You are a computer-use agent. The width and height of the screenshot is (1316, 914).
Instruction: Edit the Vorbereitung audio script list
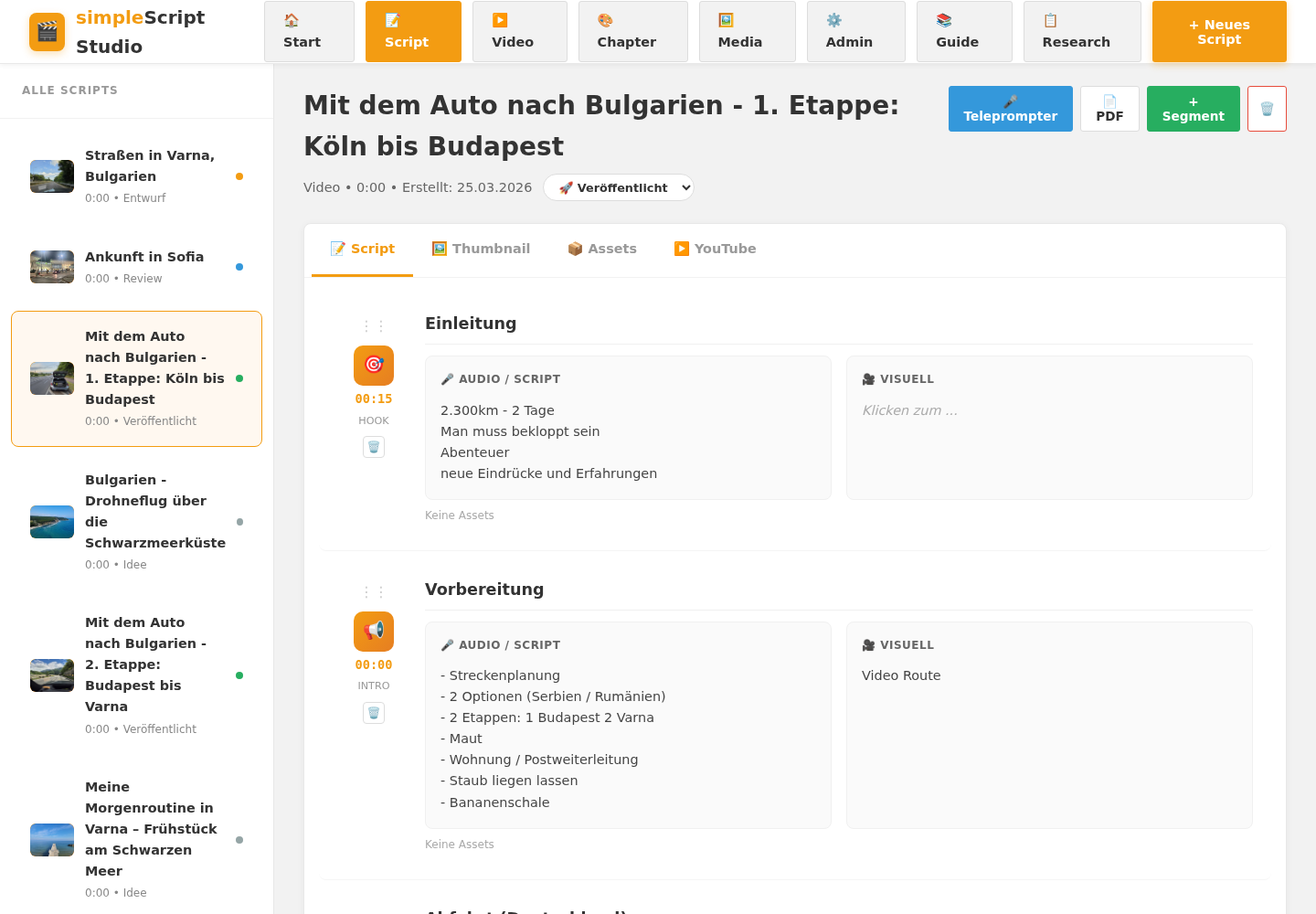[628, 739]
